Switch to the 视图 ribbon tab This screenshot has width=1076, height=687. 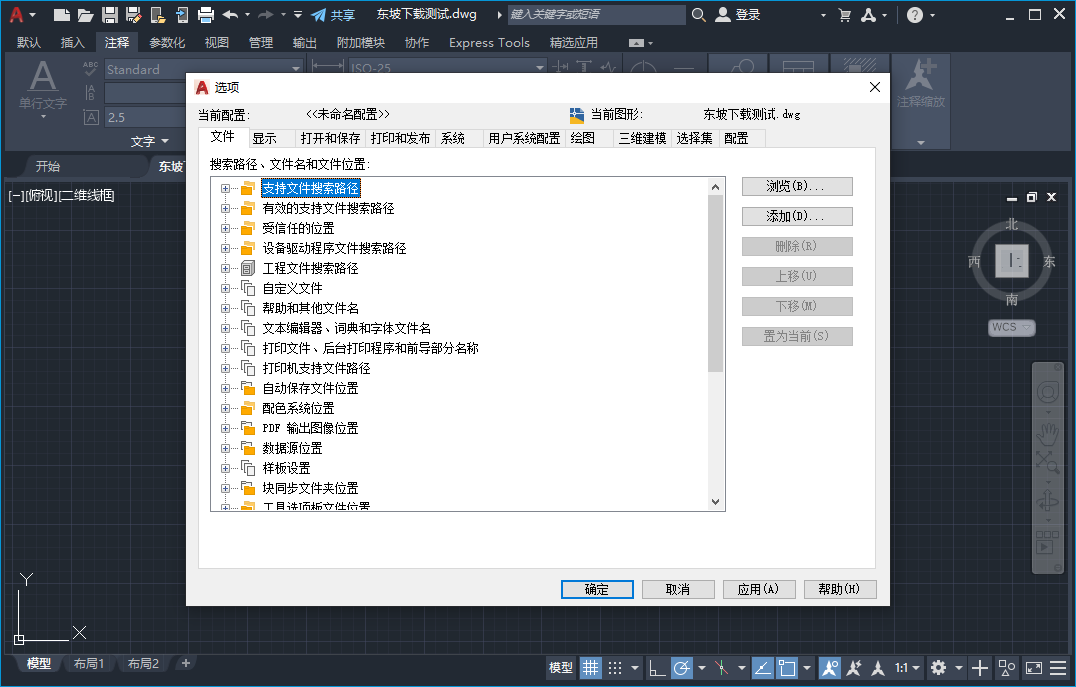coord(218,42)
